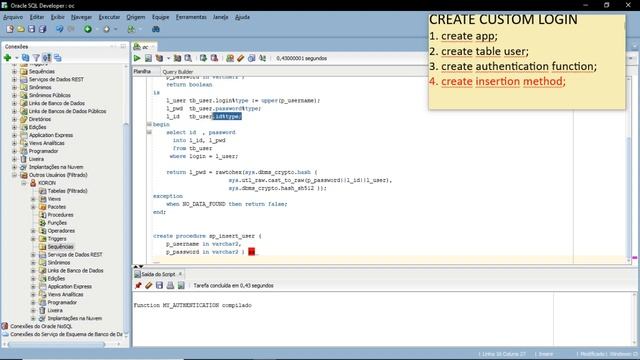Click the Commit icon in worksheet toolbar
The width and height of the screenshot is (640, 360).
click(x=203, y=58)
